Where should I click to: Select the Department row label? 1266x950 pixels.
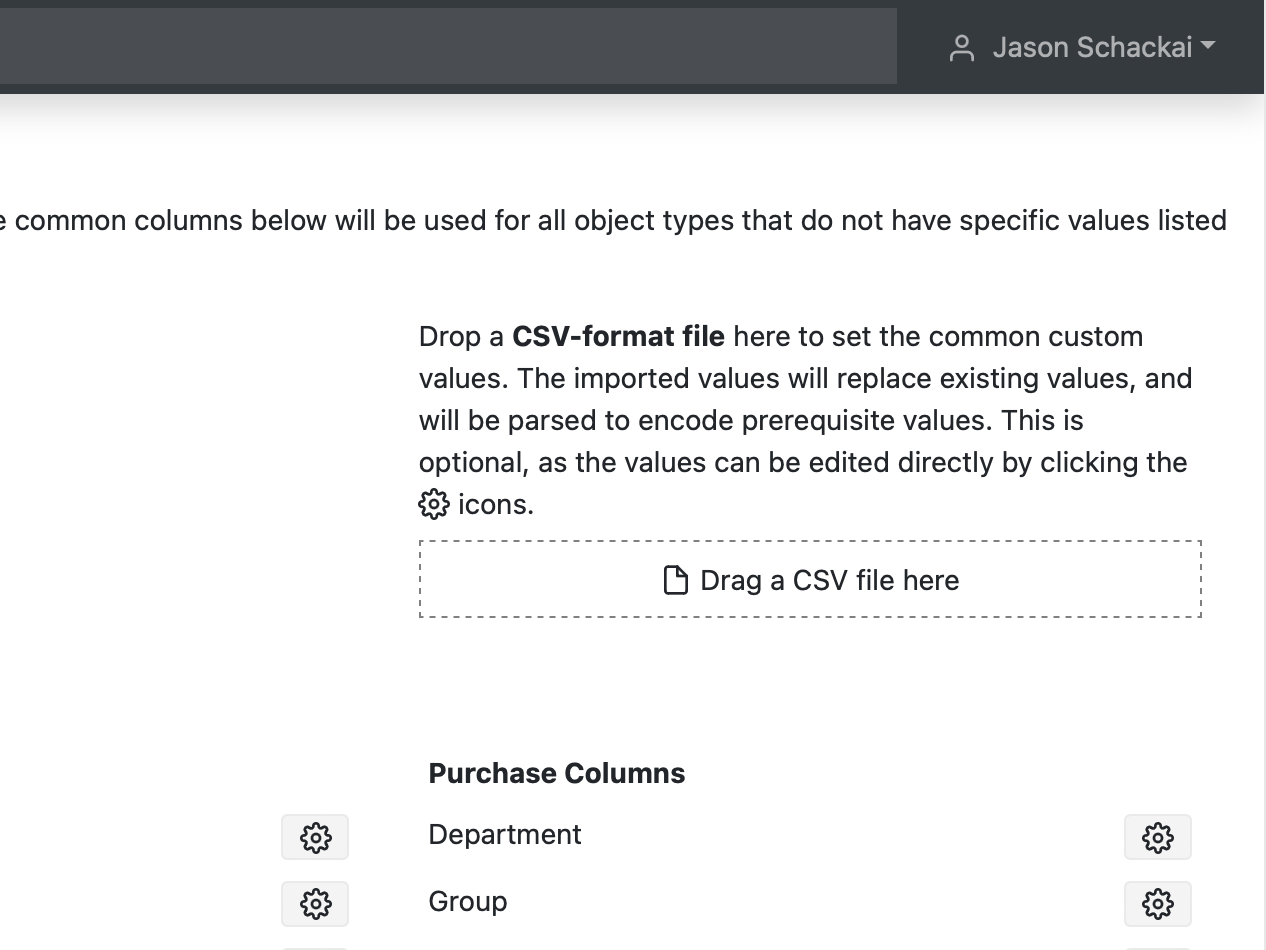[504, 834]
